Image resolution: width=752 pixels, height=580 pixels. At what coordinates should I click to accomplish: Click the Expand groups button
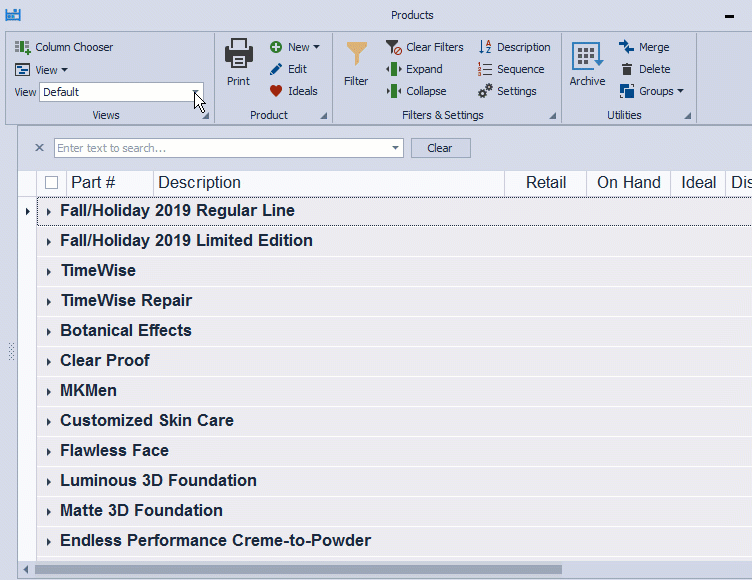point(414,69)
